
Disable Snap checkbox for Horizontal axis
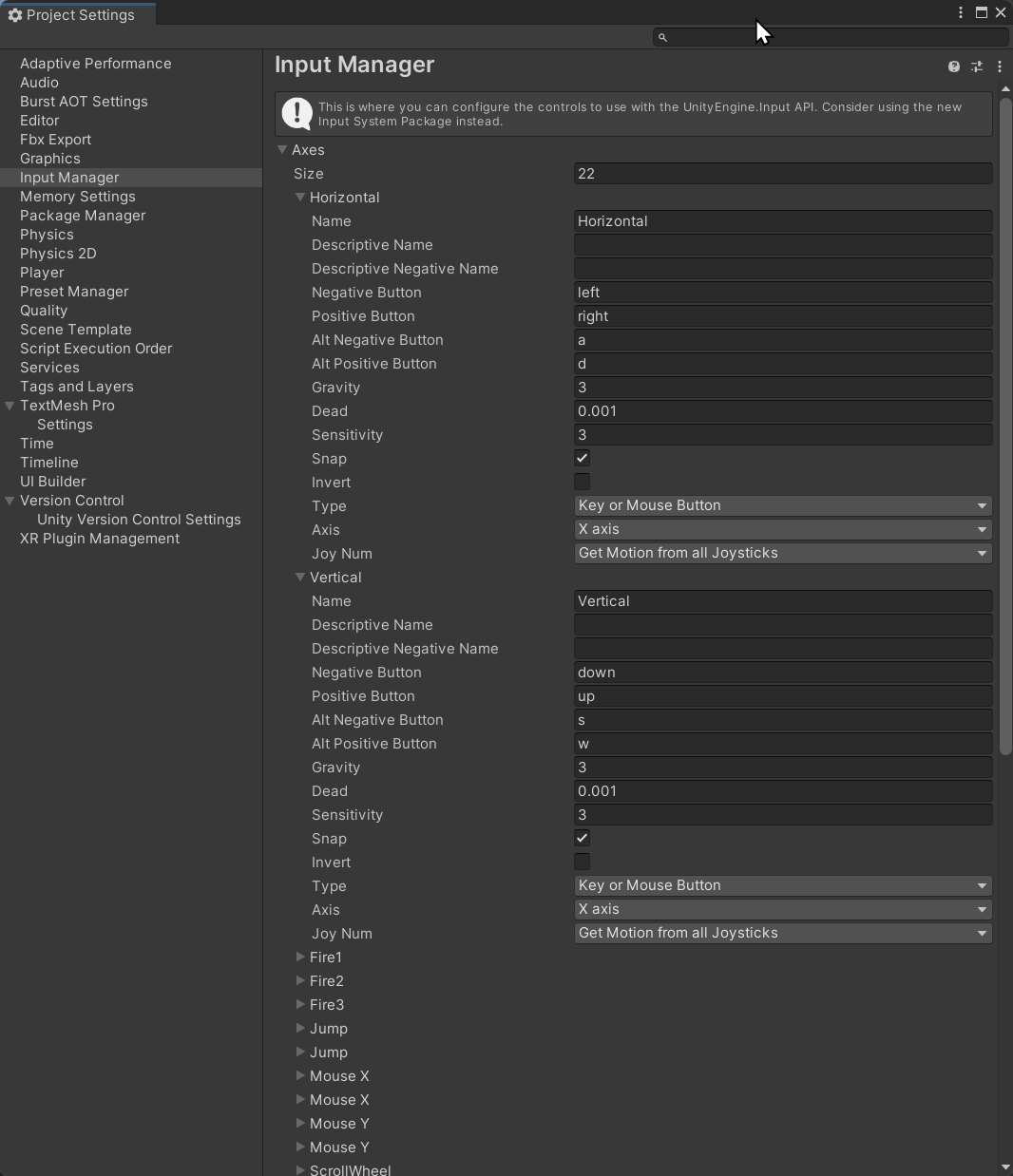click(x=583, y=458)
